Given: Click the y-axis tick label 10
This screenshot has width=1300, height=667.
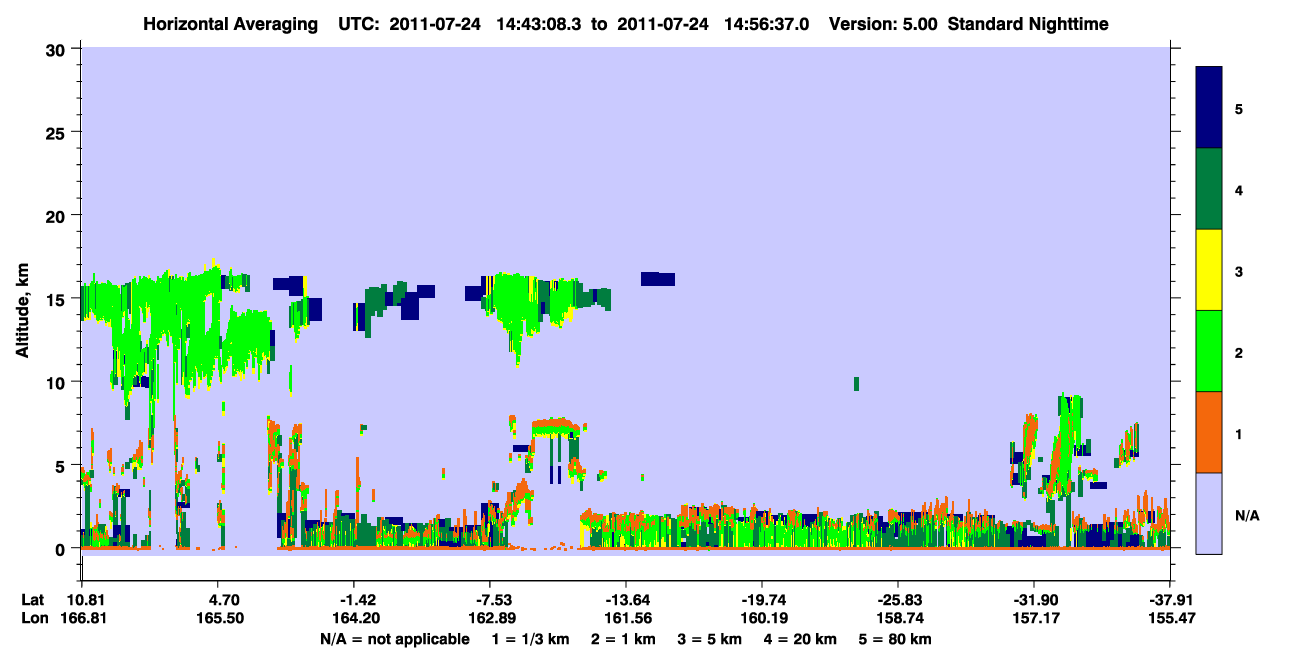Looking at the screenshot, I should point(58,382).
